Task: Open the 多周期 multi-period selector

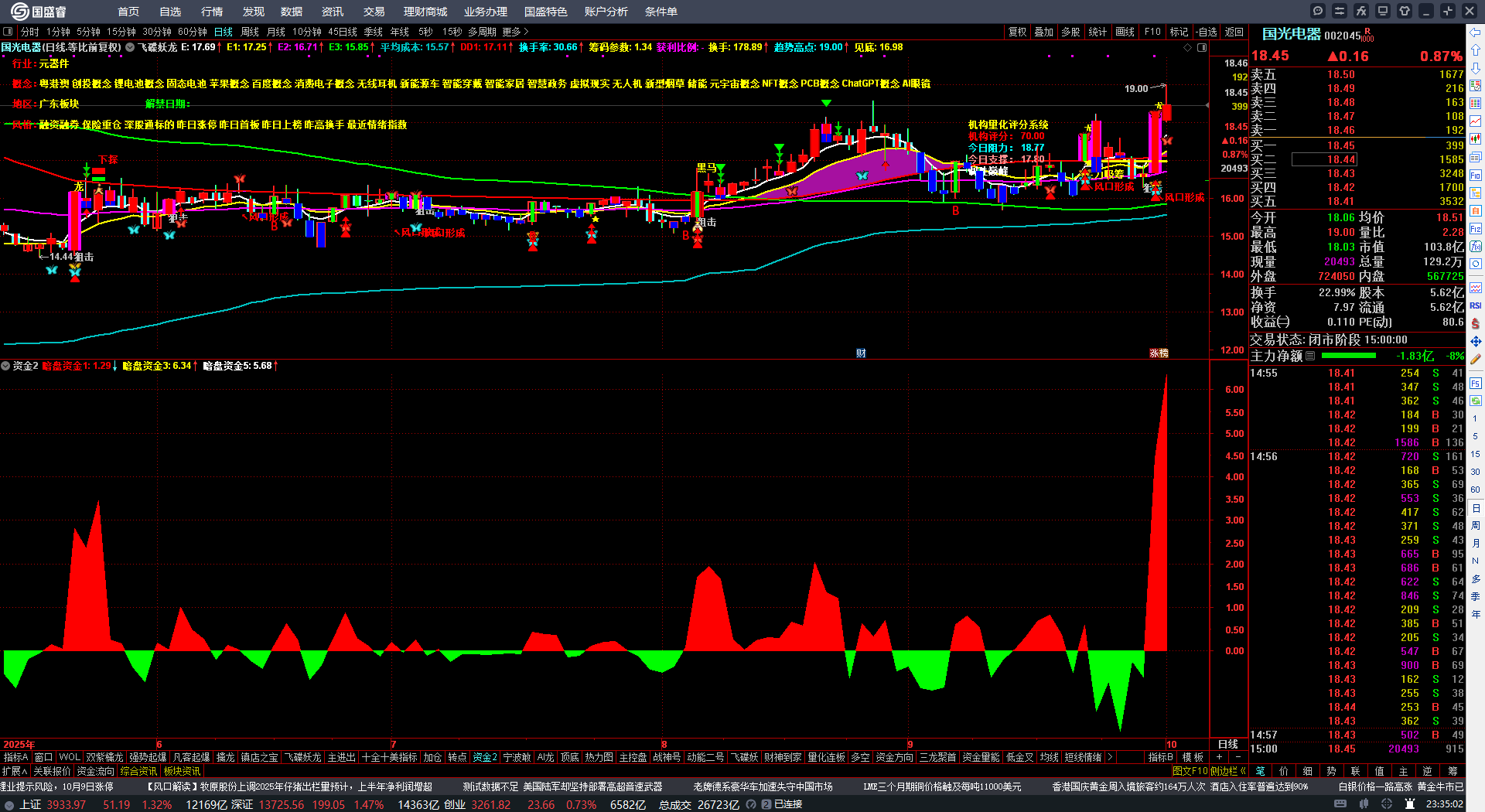Action: (482, 32)
